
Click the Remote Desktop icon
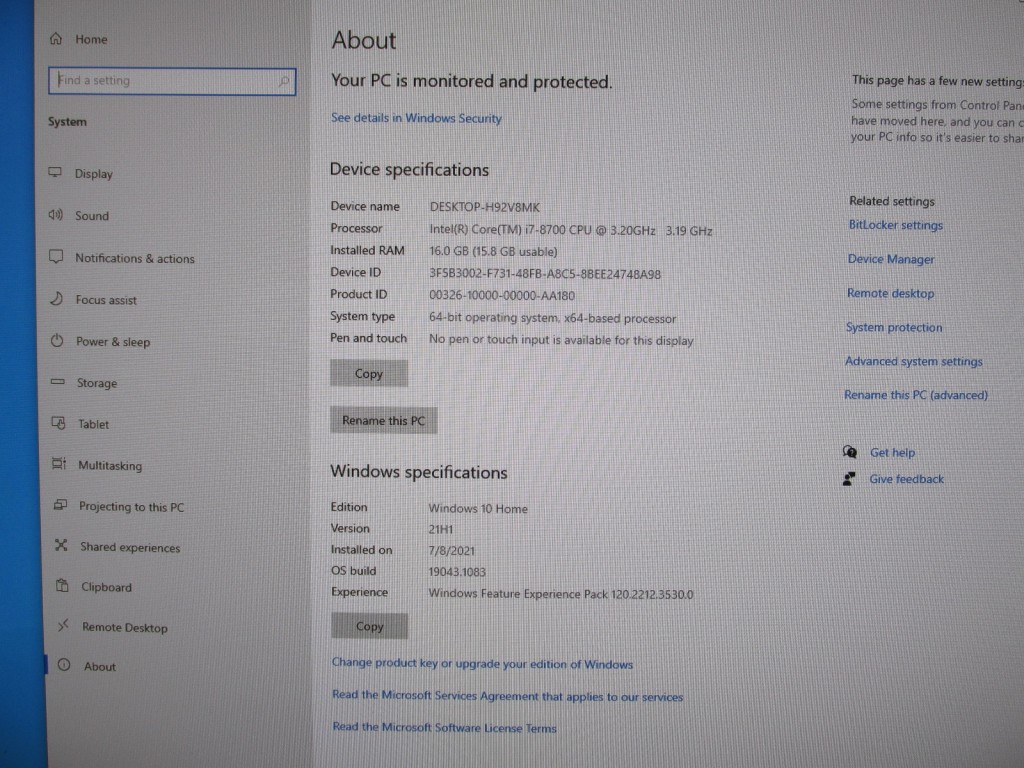(x=63, y=626)
